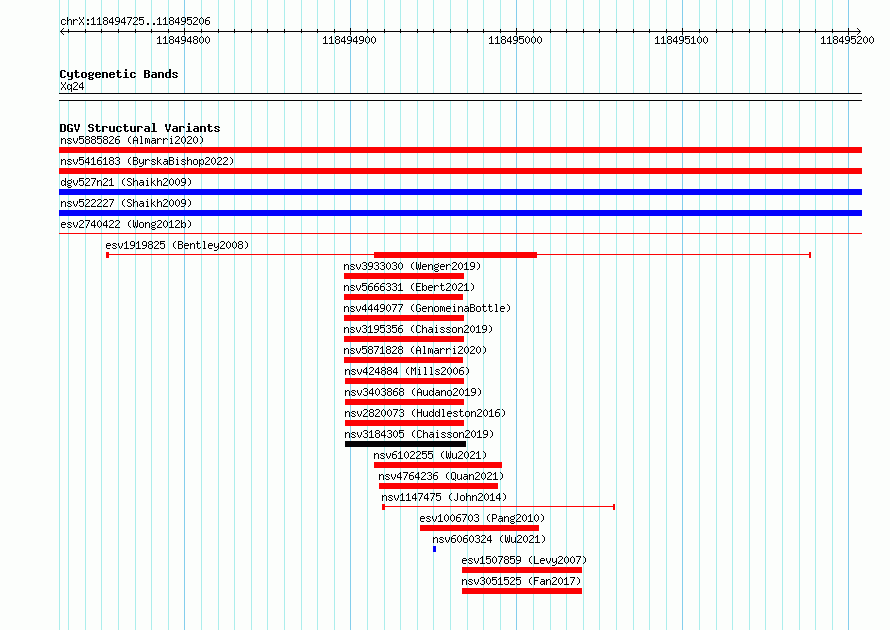
Task: Select nsv3195356 (Chaisson2019) label
Action: [418, 329]
